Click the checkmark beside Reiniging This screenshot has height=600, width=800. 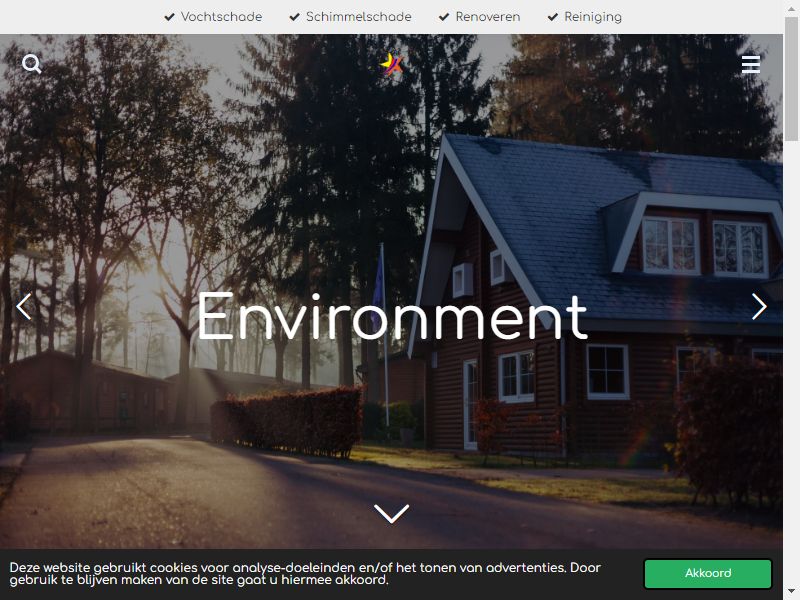[553, 17]
